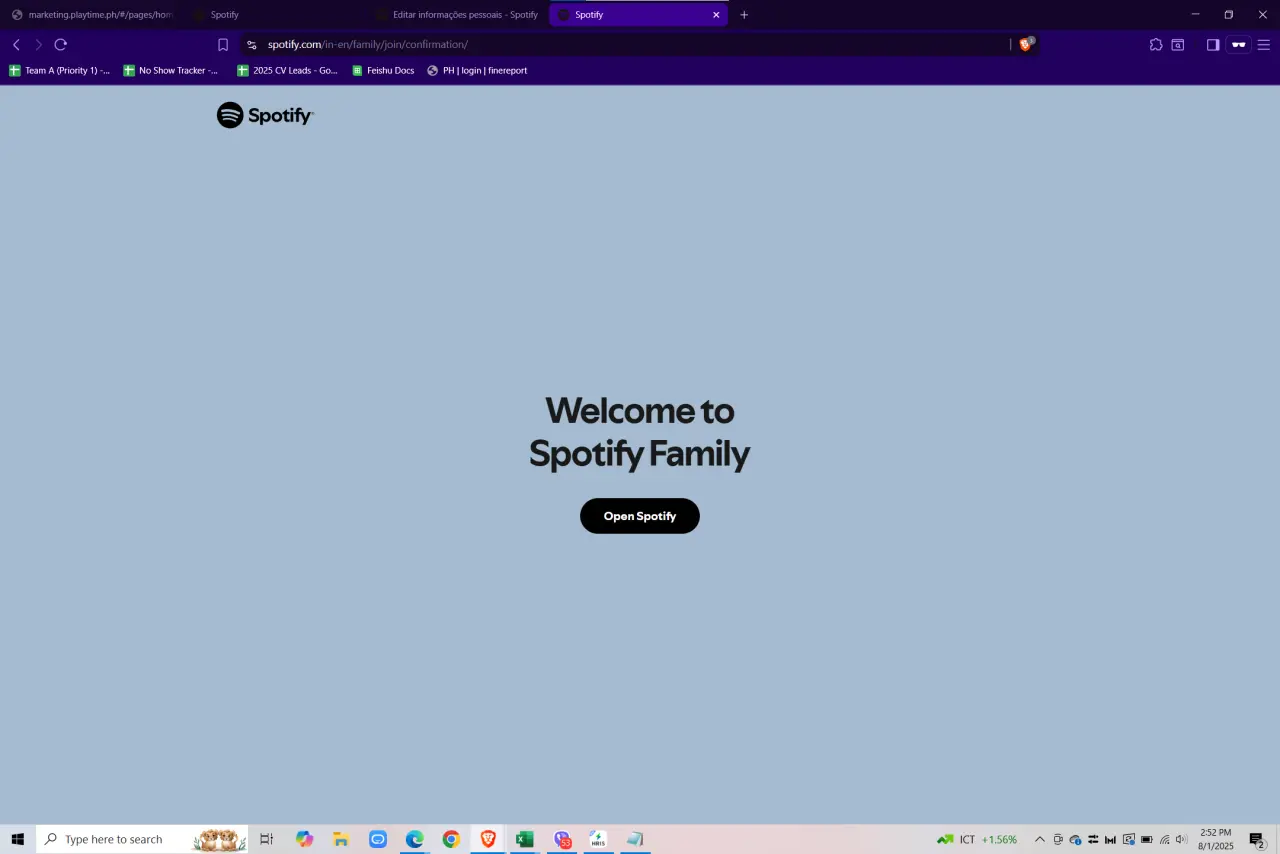
Task: Open Brave browser taskbar icon
Action: coord(488,839)
